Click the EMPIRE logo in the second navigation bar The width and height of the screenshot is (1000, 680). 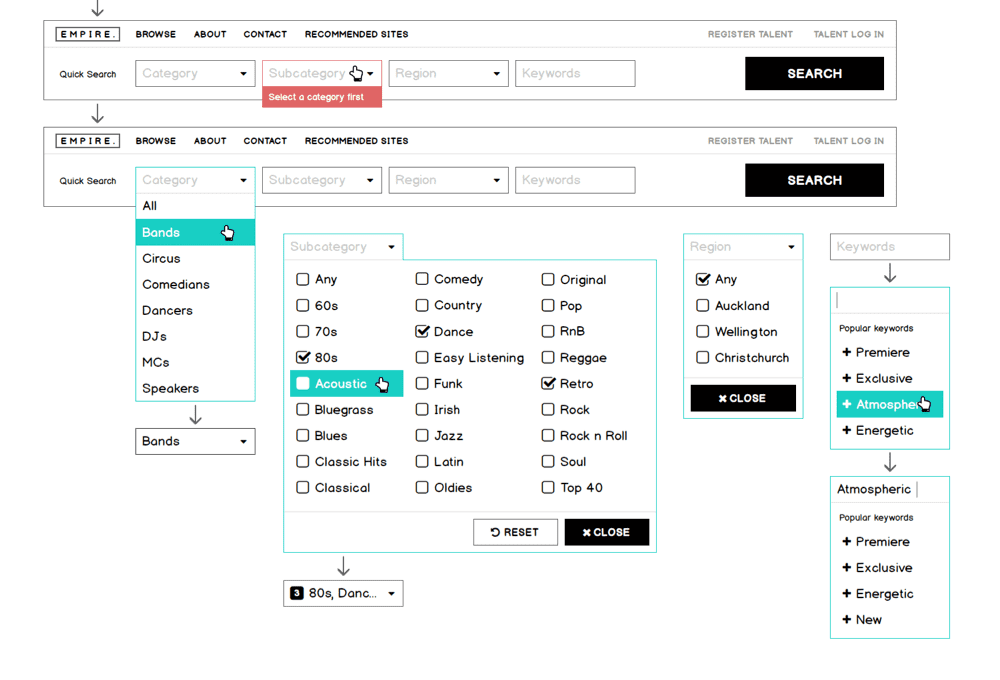[87, 140]
